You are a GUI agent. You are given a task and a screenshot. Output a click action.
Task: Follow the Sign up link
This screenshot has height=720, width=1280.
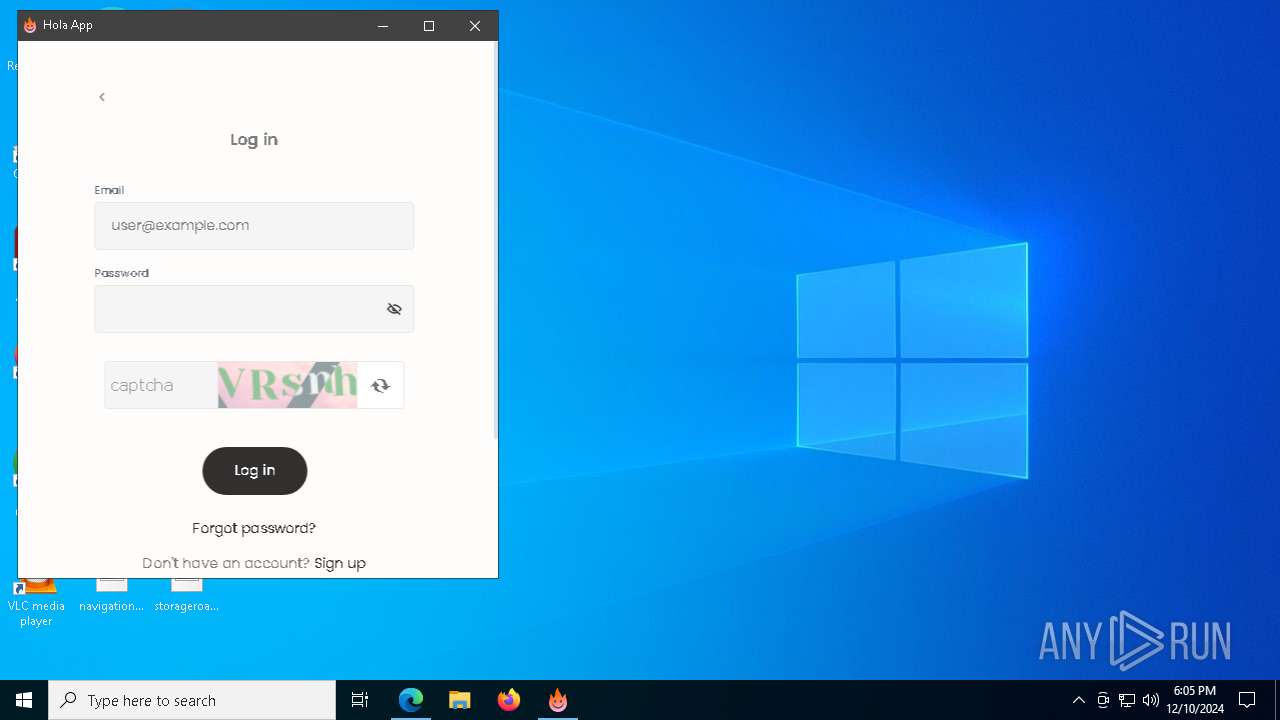tap(340, 563)
